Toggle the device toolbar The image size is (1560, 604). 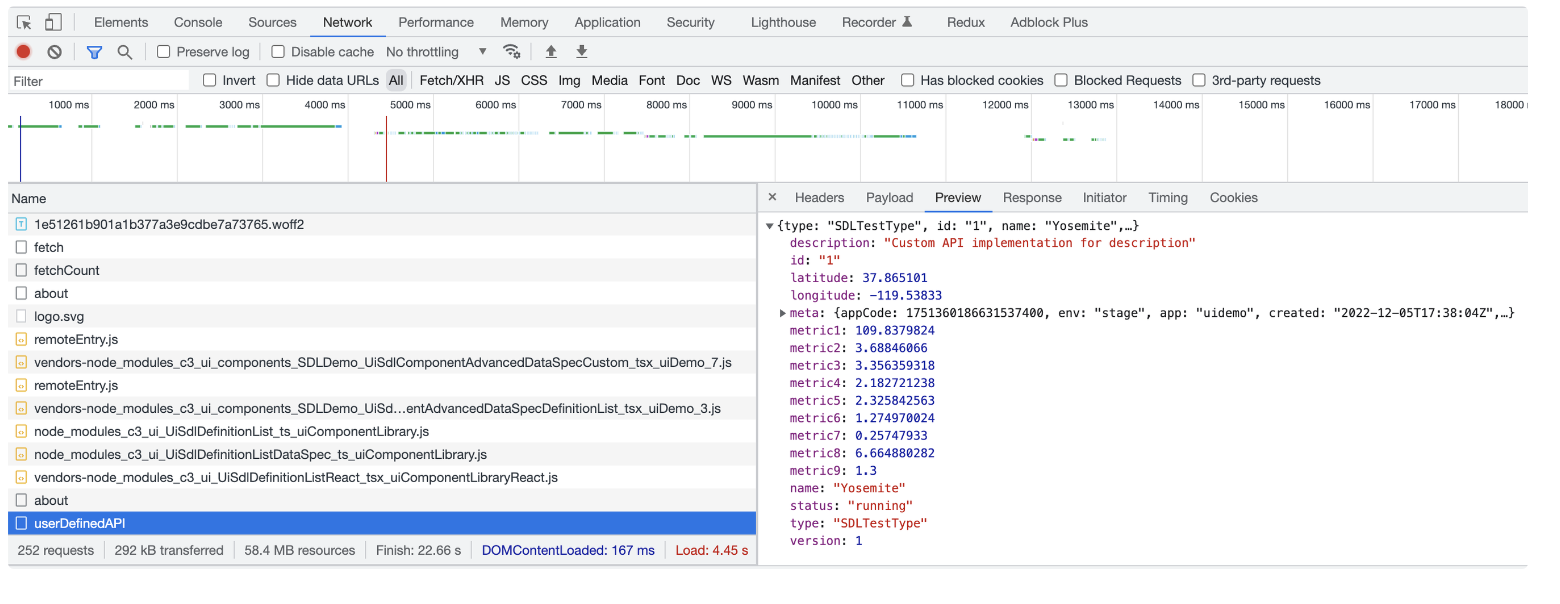point(53,21)
